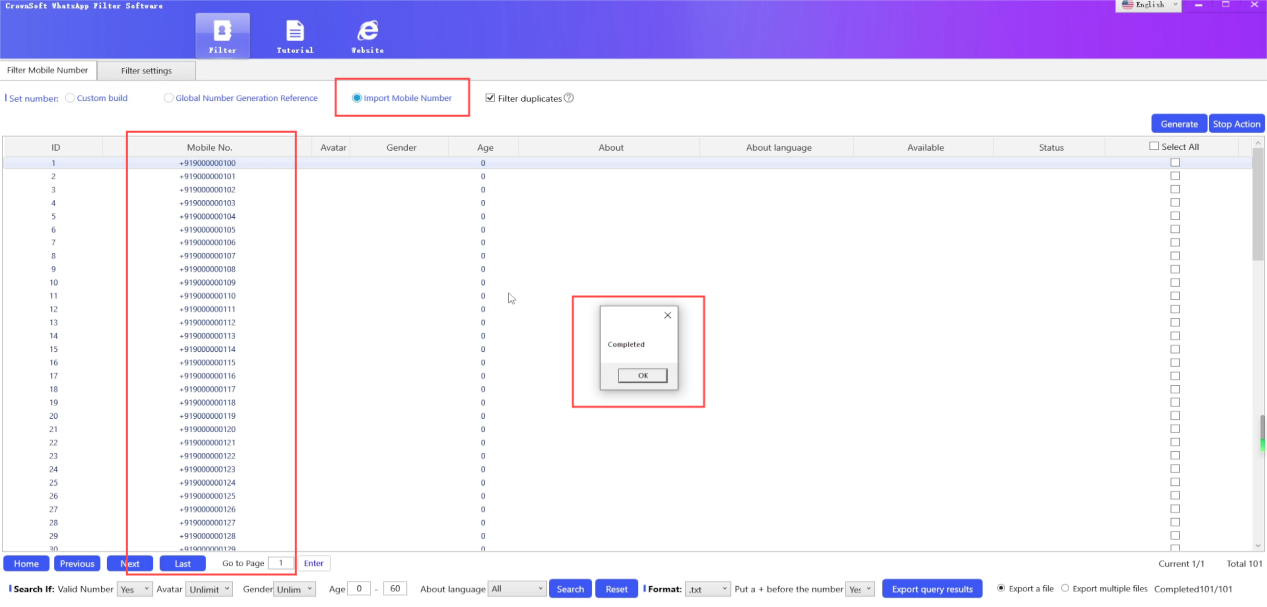Select the Custom build radio option
The image size is (1267, 607).
coord(70,98)
